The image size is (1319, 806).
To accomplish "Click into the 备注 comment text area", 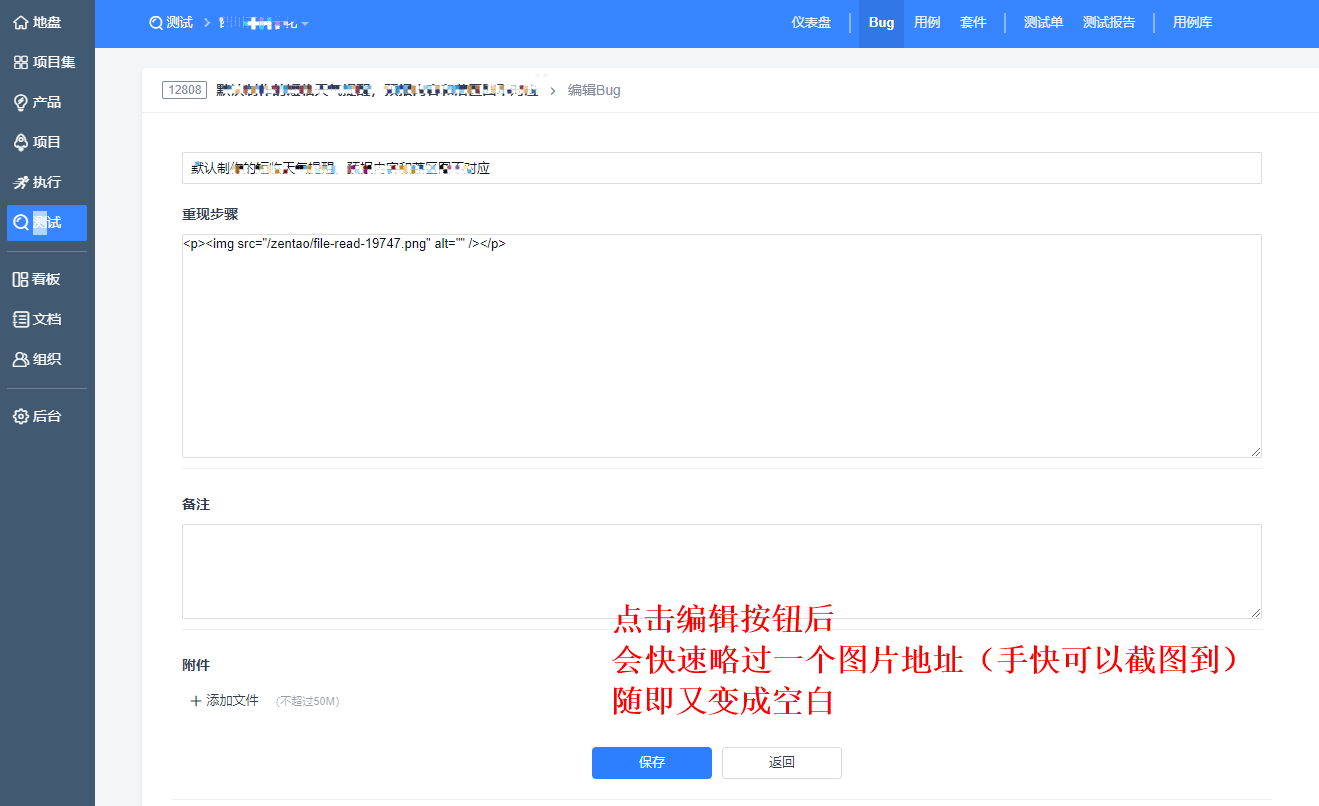I will point(721,571).
